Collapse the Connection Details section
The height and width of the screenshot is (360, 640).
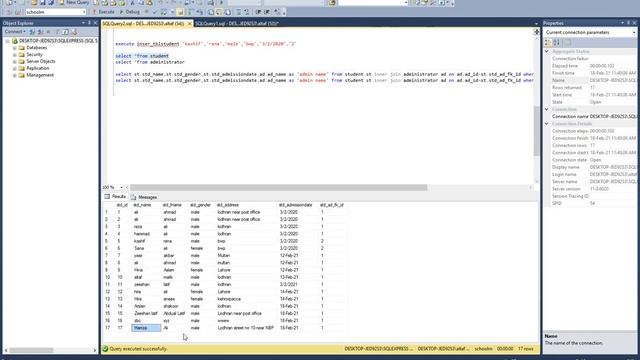(x=547, y=124)
